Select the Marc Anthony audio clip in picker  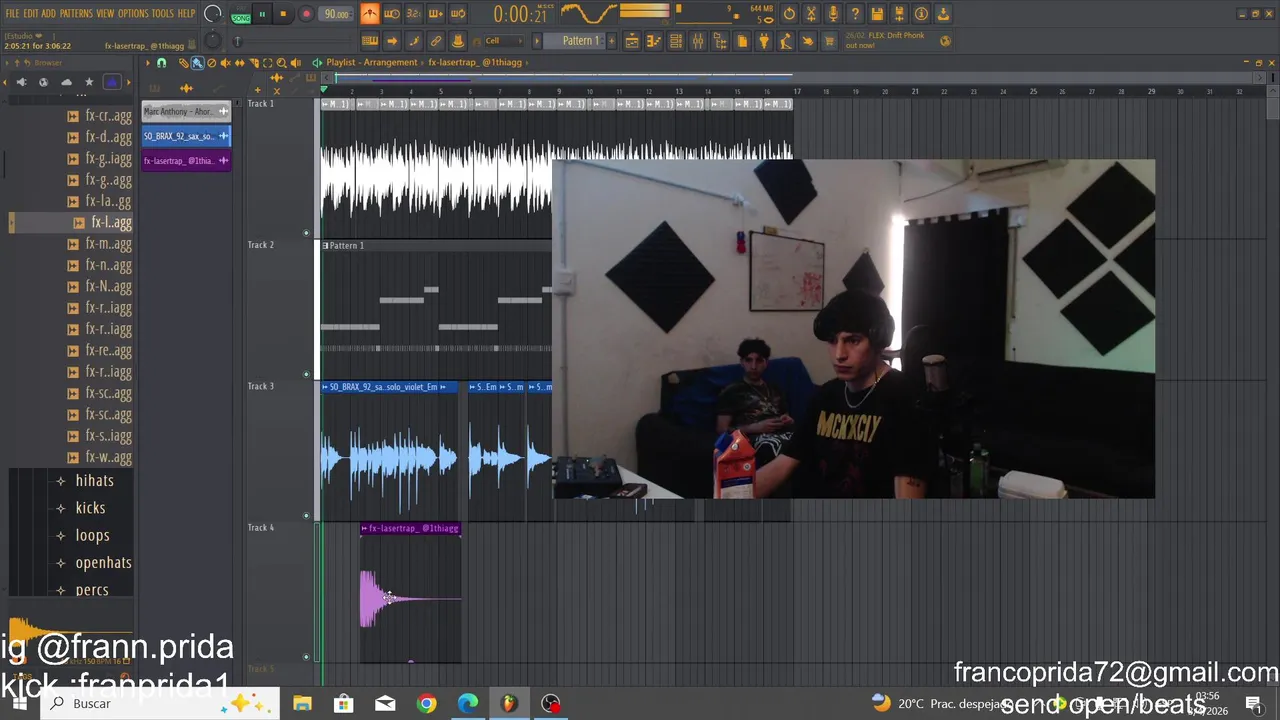(x=186, y=111)
